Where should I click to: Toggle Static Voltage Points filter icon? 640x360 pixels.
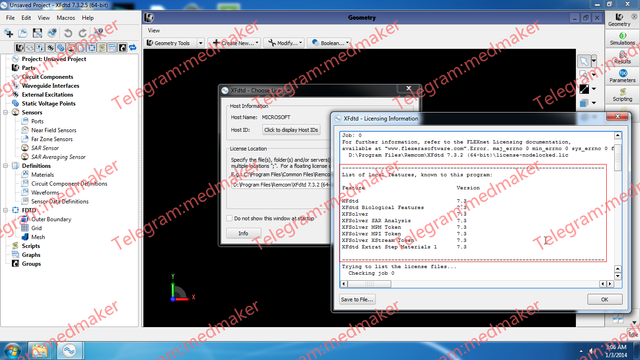(x=60, y=48)
